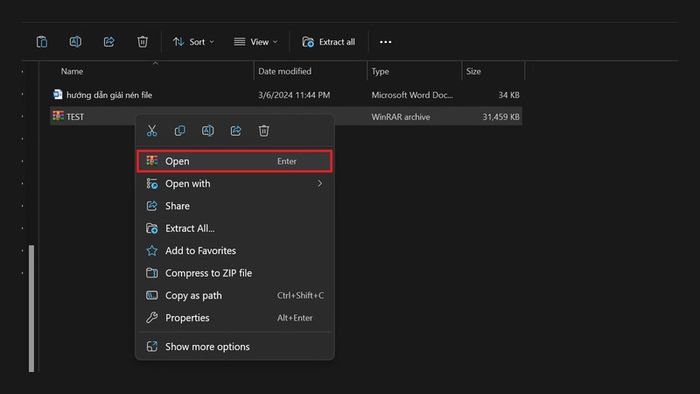Choose Extract All... in the context menu
Viewport: 700px width, 394px height.
pos(234,228)
